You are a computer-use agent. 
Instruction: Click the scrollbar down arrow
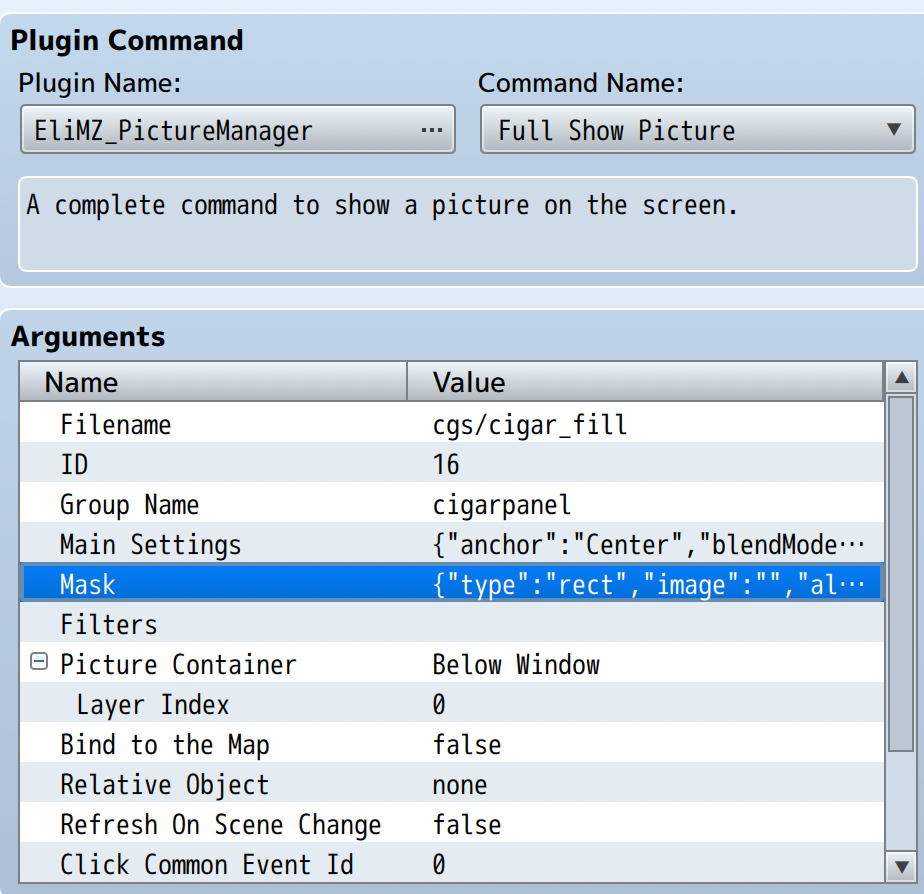tap(901, 865)
